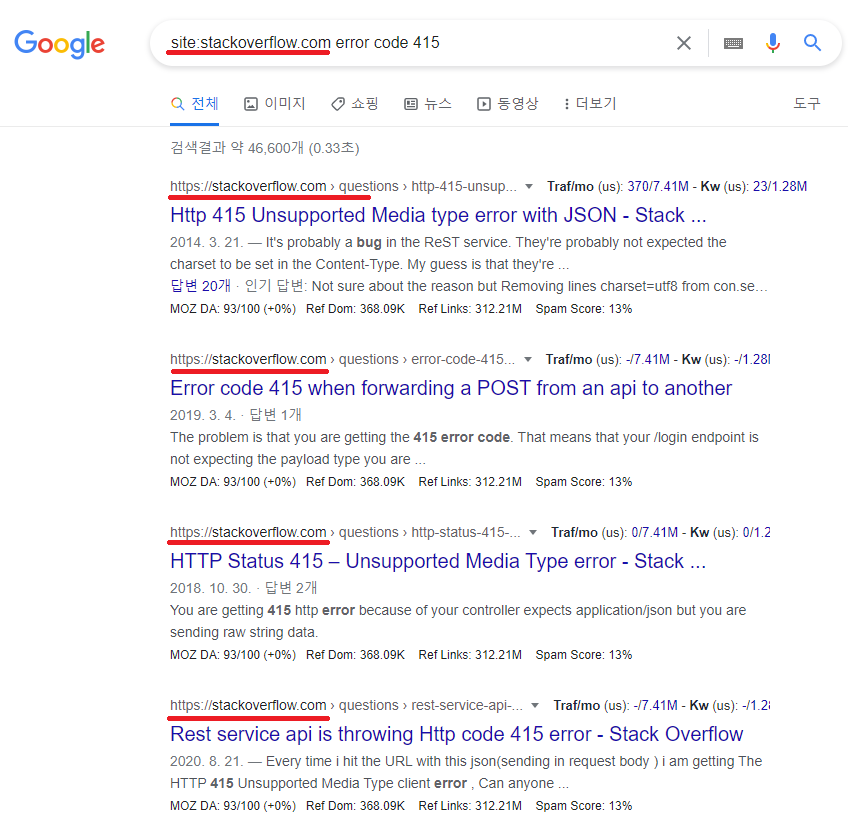The height and width of the screenshot is (839, 848).
Task: Open result 'Http 415 Unsupported Media type error with JSON'
Action: point(438,215)
